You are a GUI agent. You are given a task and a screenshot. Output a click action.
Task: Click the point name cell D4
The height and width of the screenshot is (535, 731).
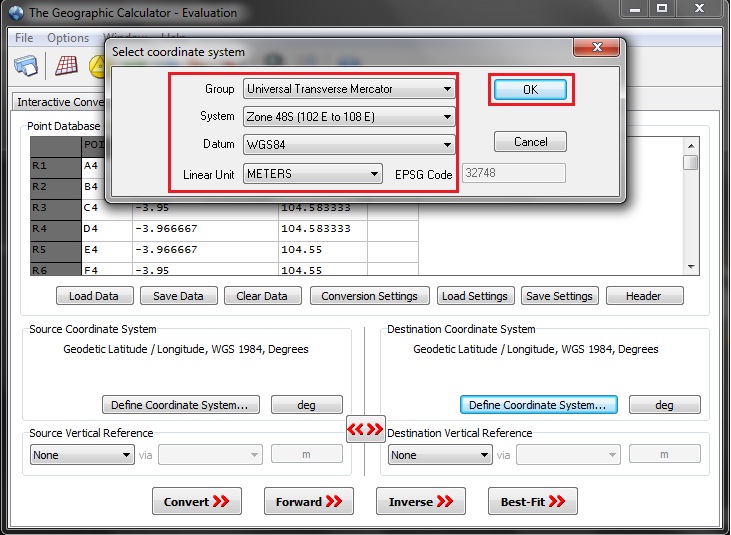(107, 230)
